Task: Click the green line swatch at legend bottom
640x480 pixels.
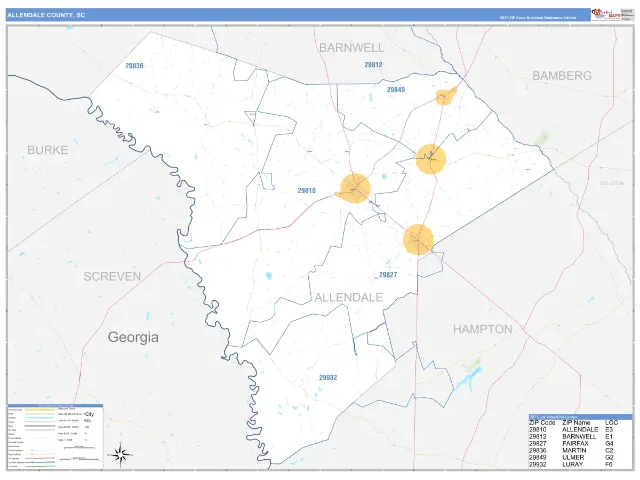Action: pyautogui.click(x=39, y=466)
